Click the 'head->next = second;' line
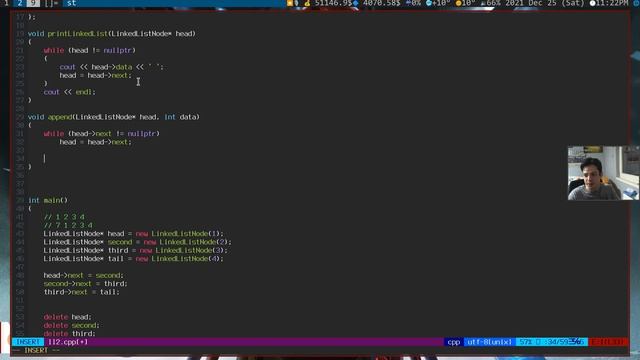640x360 pixels. [84, 276]
